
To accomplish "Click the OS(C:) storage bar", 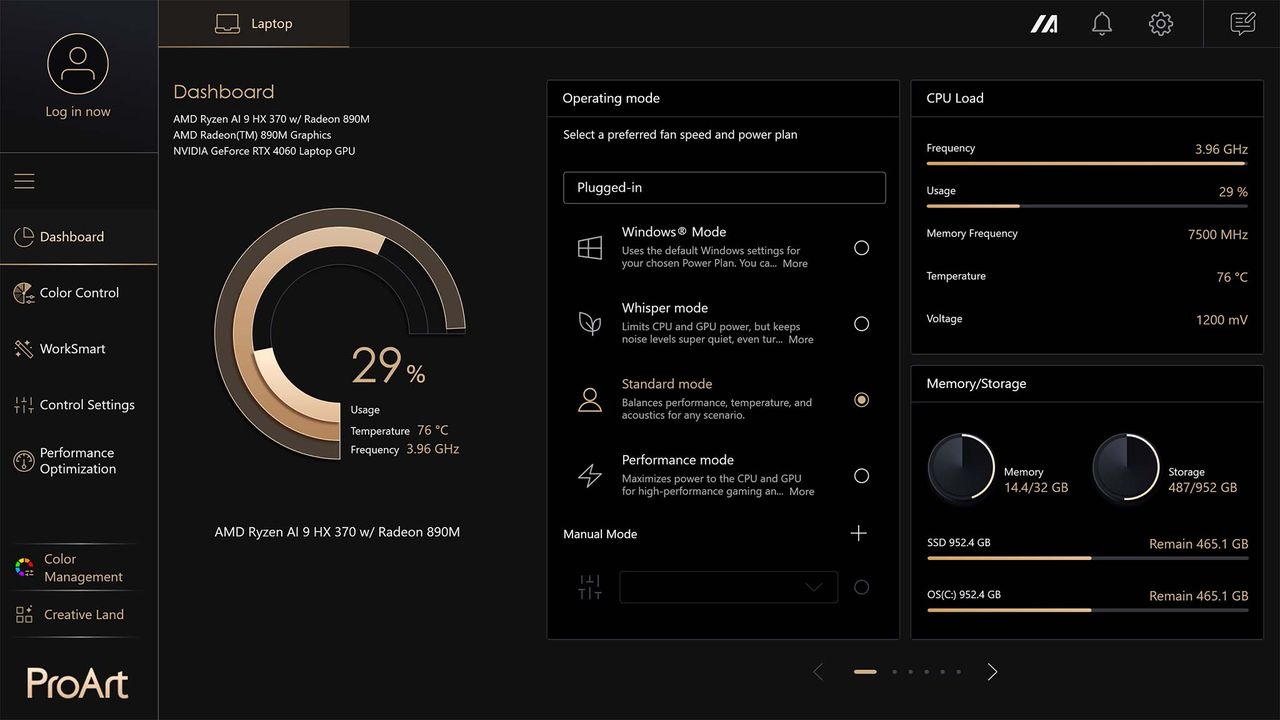I will [x=1087, y=610].
